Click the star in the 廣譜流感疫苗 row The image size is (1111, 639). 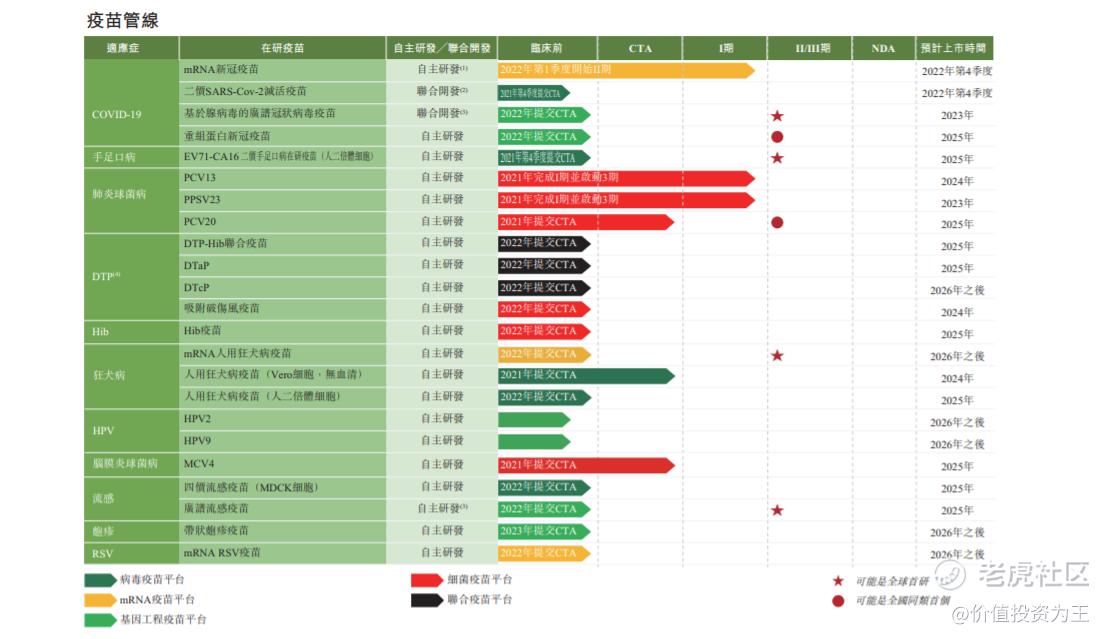pos(777,510)
